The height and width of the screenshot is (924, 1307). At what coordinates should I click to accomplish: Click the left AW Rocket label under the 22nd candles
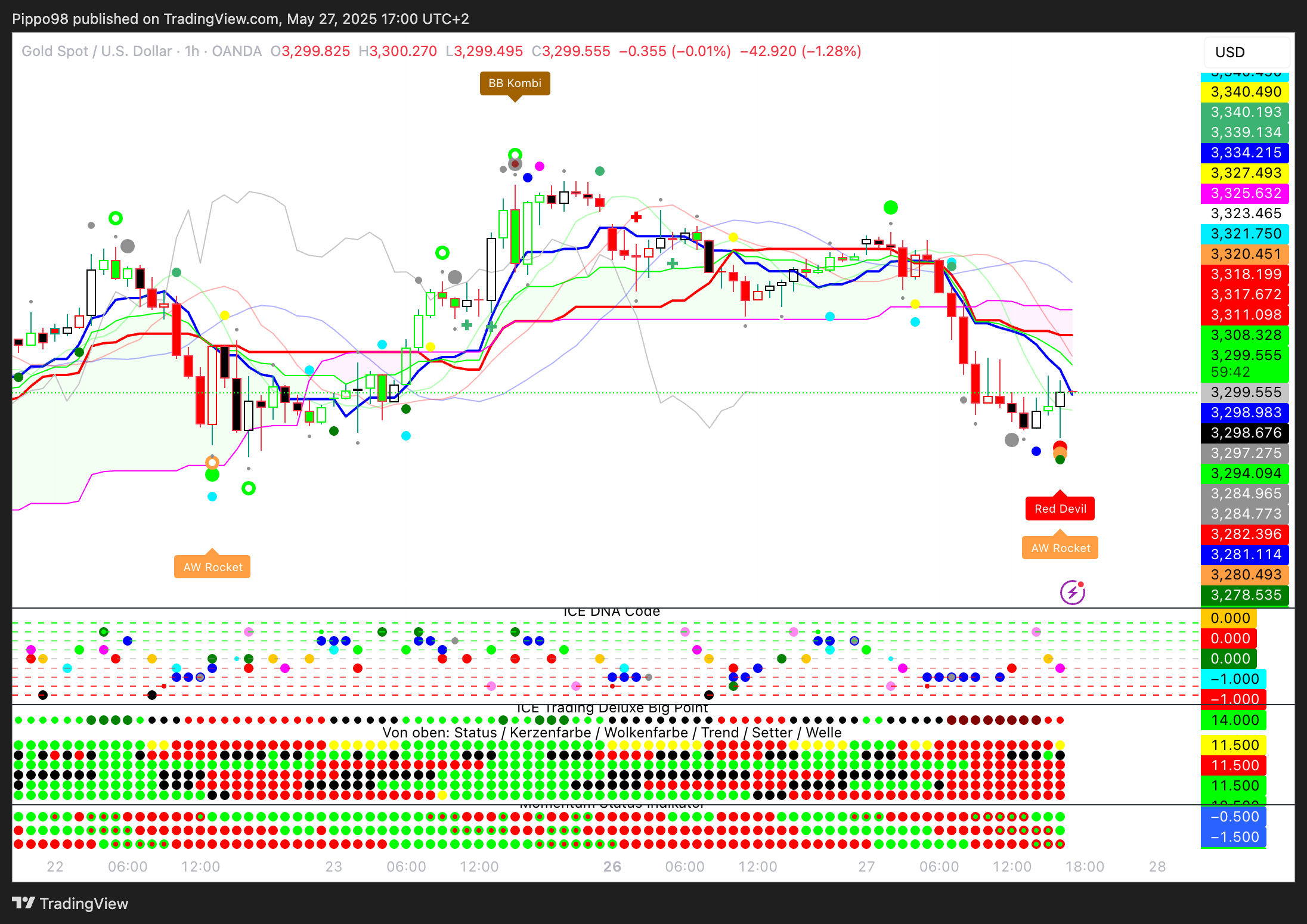click(212, 567)
